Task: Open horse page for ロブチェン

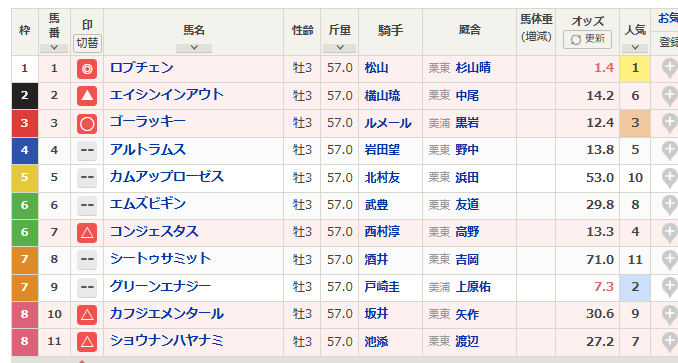Action: (x=141, y=68)
